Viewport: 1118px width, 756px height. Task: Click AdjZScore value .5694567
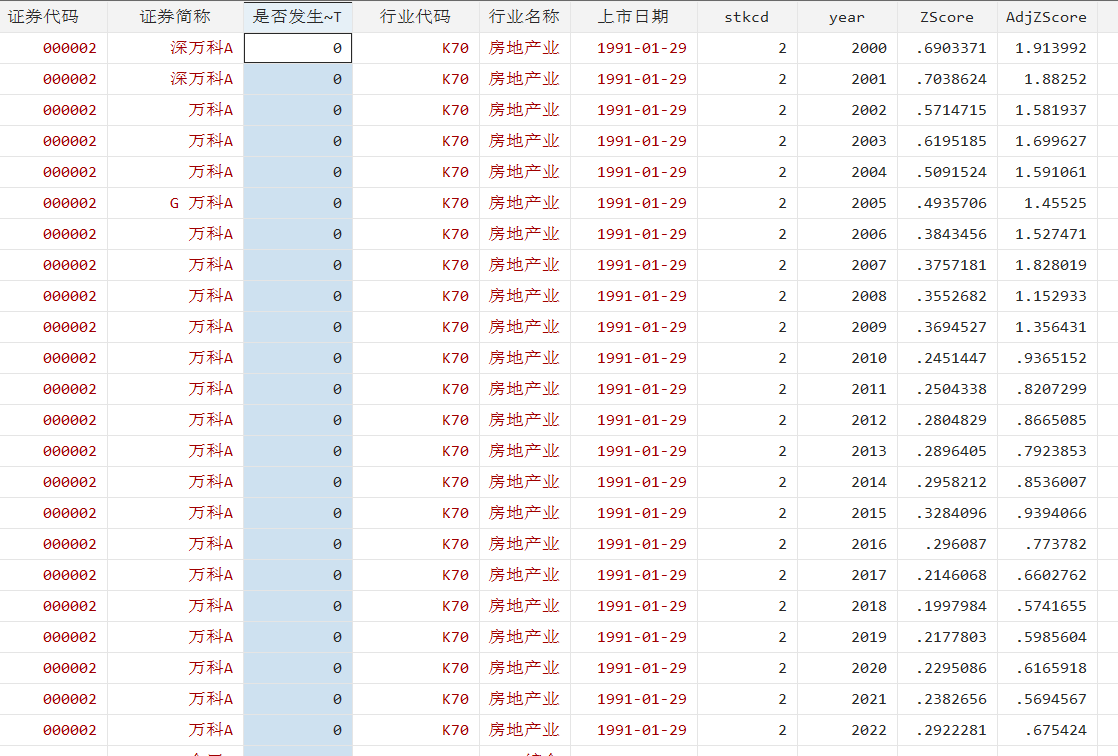pyautogui.click(x=1051, y=700)
